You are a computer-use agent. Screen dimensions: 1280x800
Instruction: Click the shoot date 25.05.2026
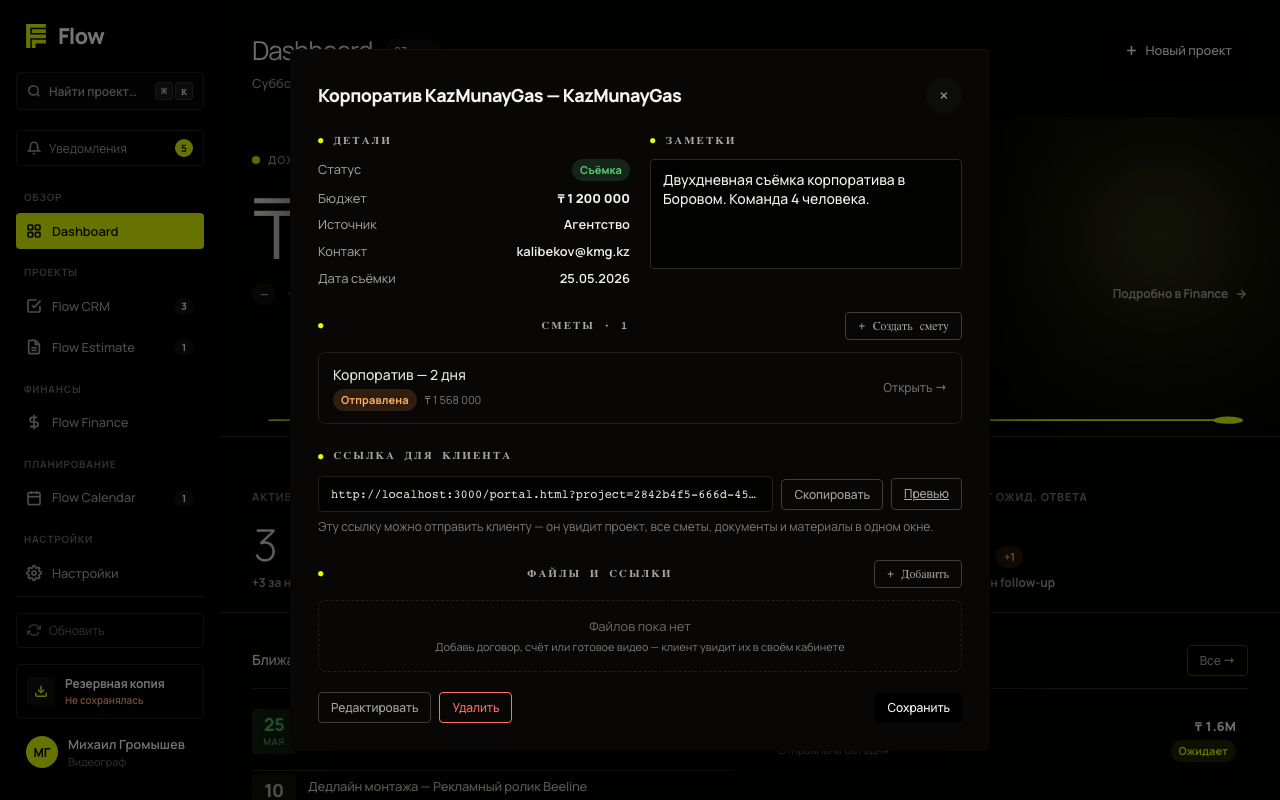point(595,279)
